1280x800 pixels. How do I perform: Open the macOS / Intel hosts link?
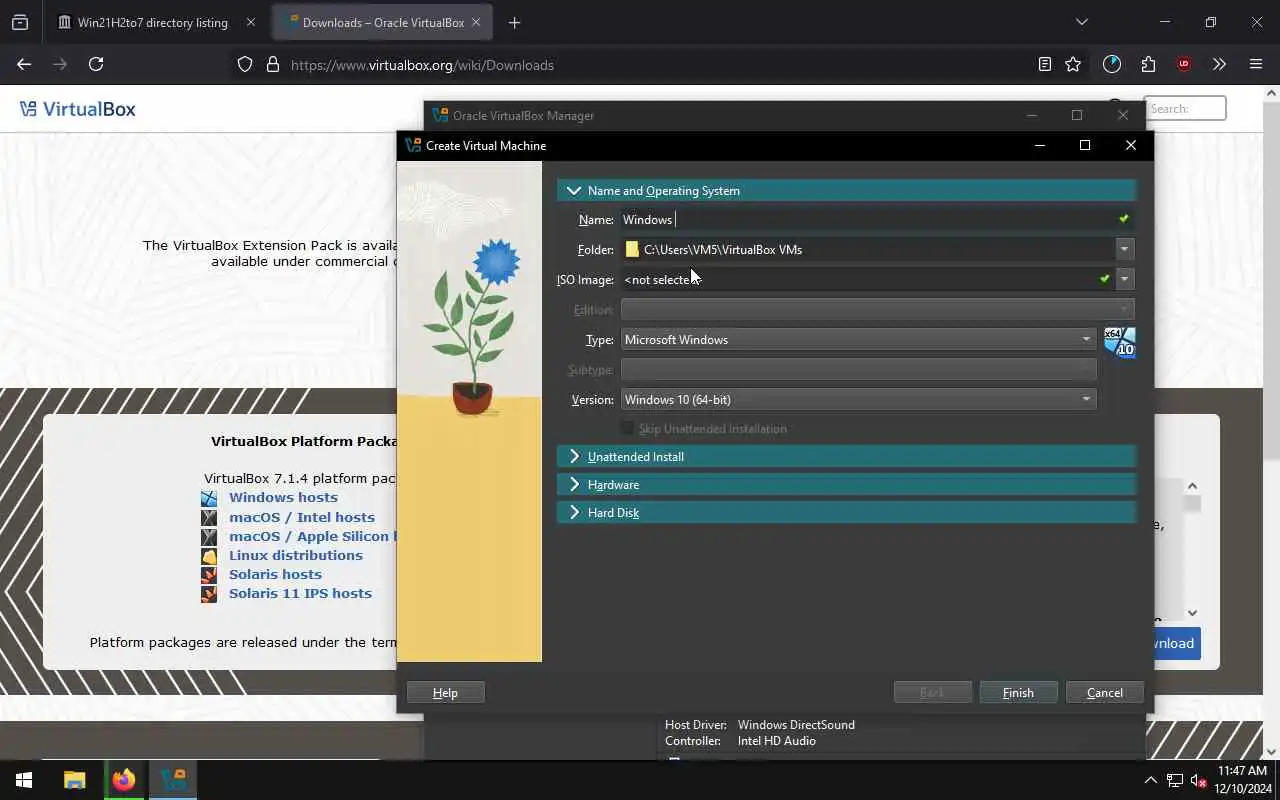pos(302,517)
